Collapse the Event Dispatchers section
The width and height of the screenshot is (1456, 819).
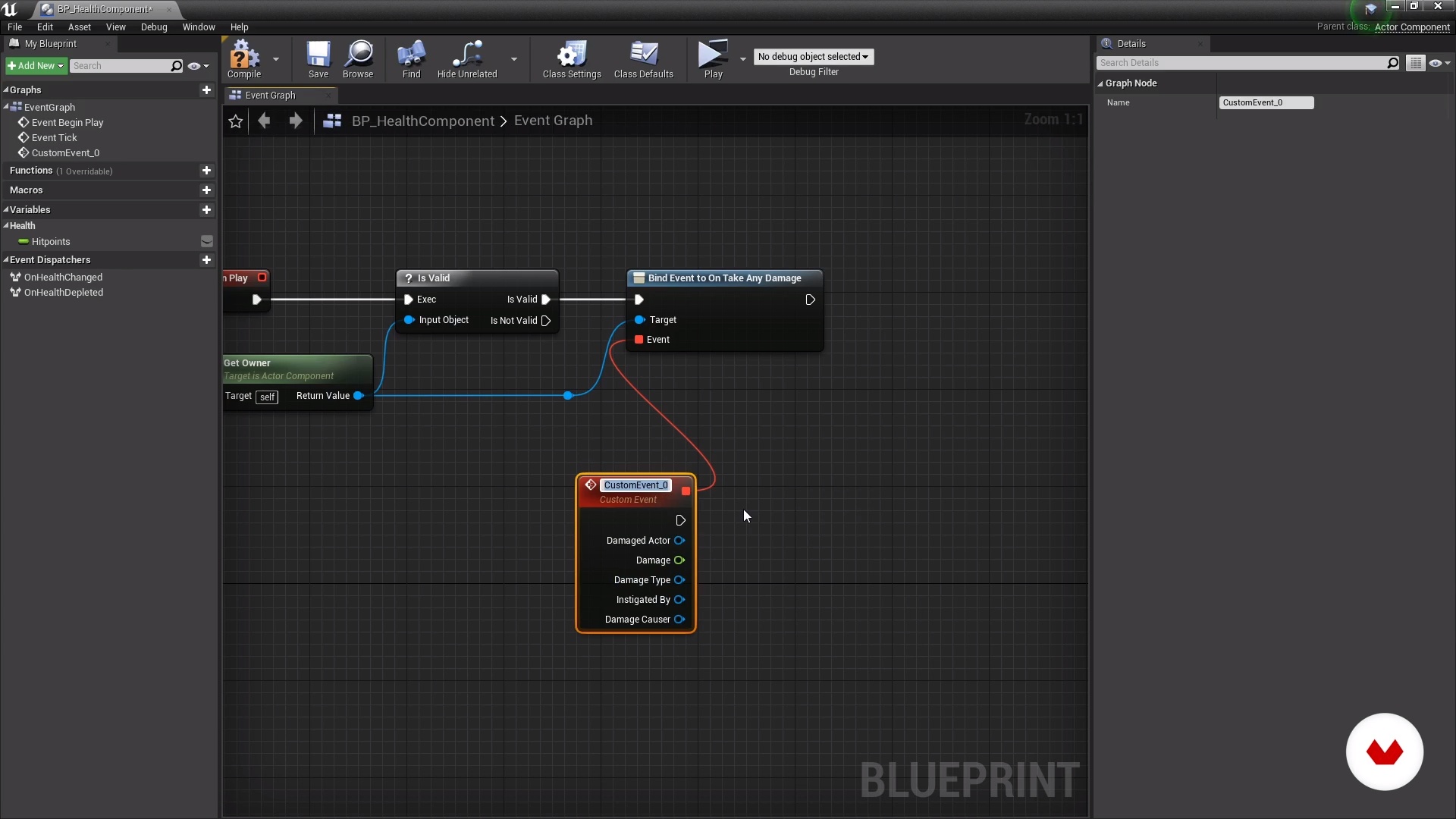point(6,260)
